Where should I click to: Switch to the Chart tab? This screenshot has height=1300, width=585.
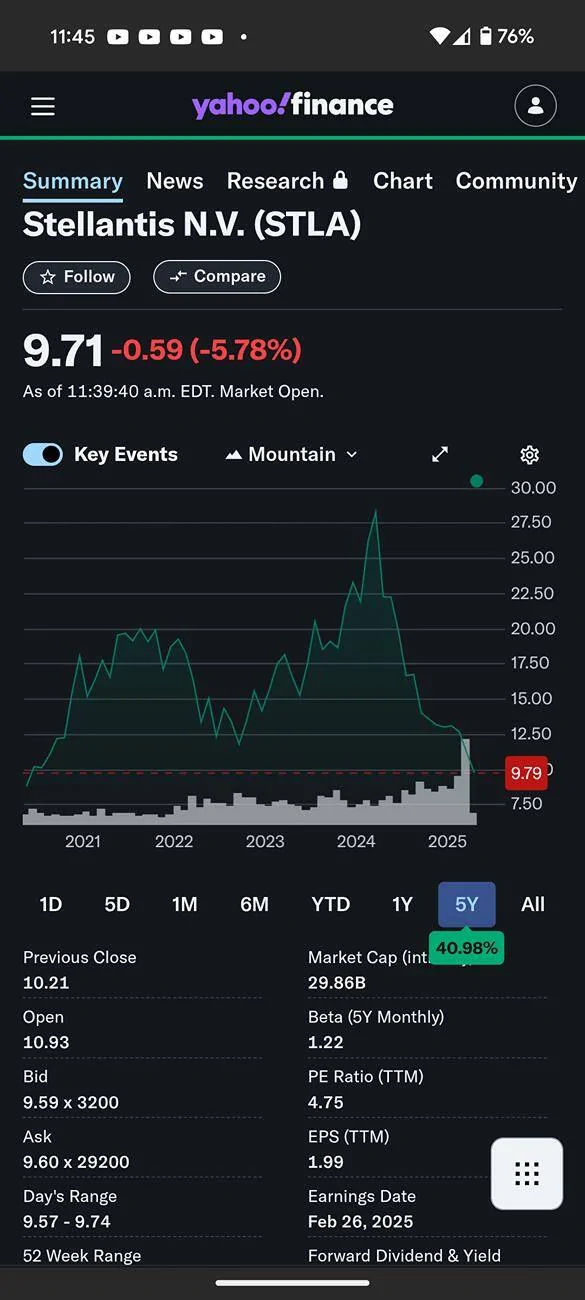tap(403, 181)
